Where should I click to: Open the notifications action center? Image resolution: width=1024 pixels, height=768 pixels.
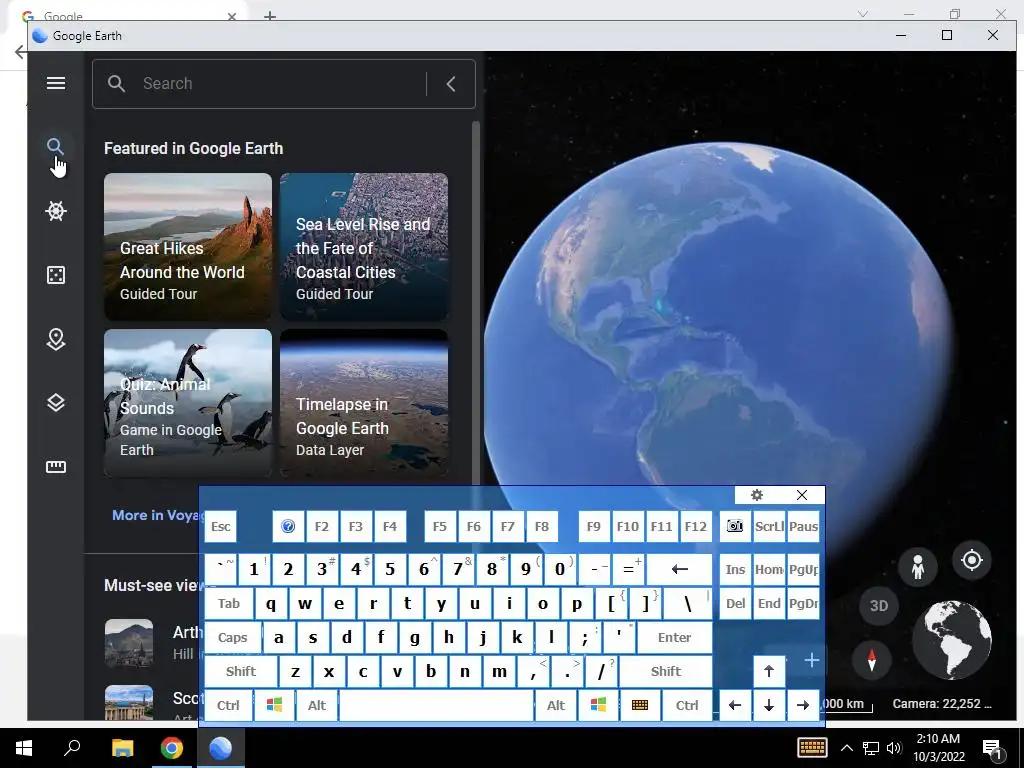pyautogui.click(x=993, y=749)
